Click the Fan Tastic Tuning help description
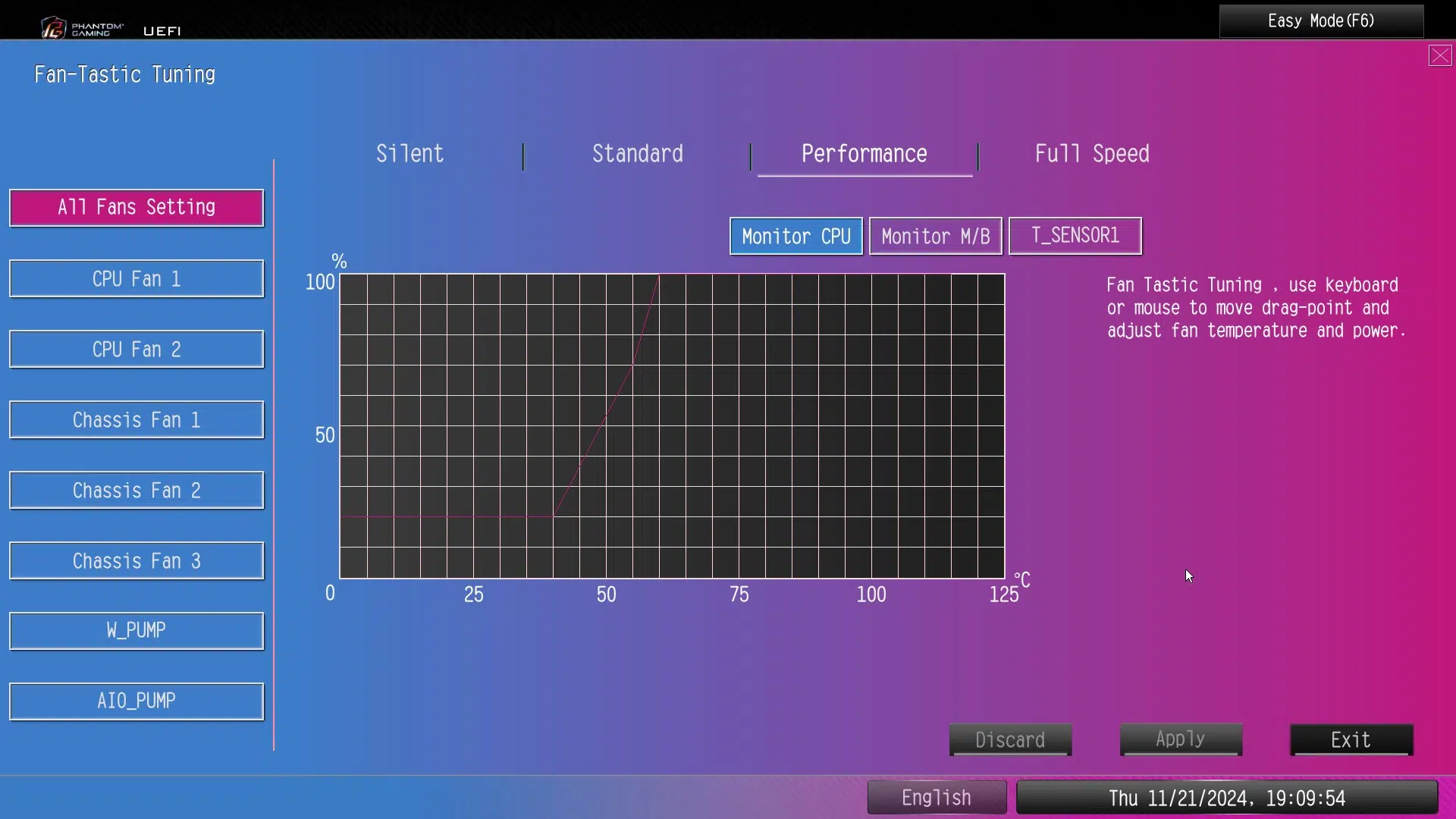Screen dimensions: 1456x819 [1256, 308]
